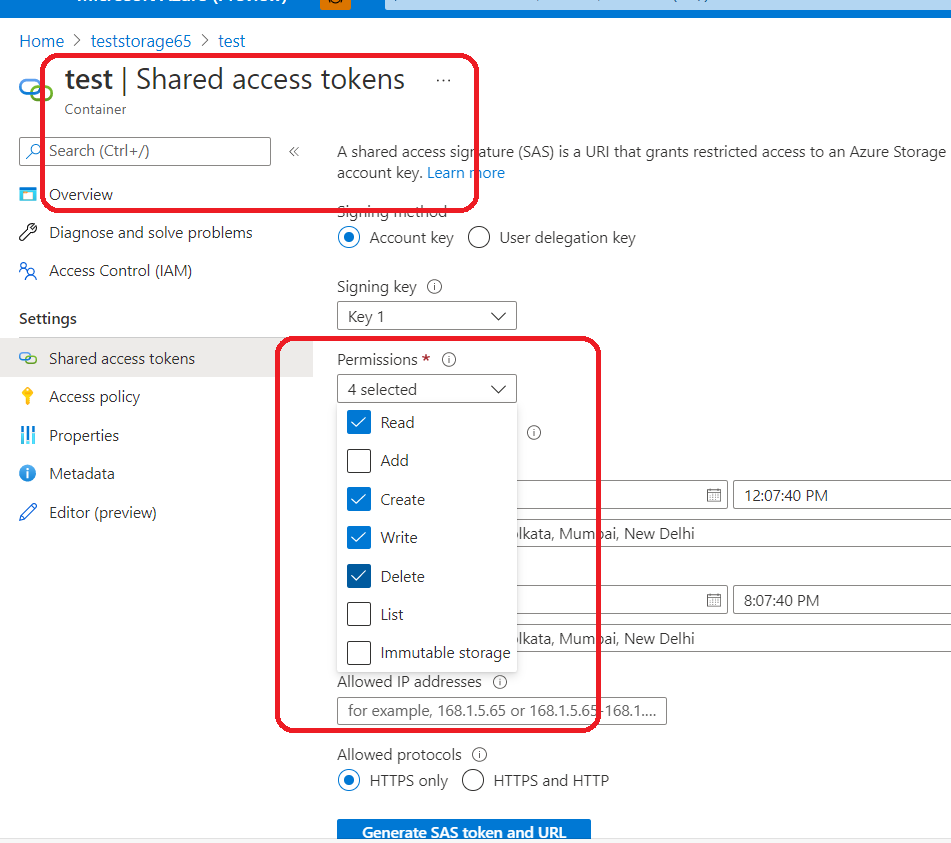Image resolution: width=951 pixels, height=843 pixels.
Task: Collapse the Permissions 4 selected dropdown
Action: tap(427, 389)
